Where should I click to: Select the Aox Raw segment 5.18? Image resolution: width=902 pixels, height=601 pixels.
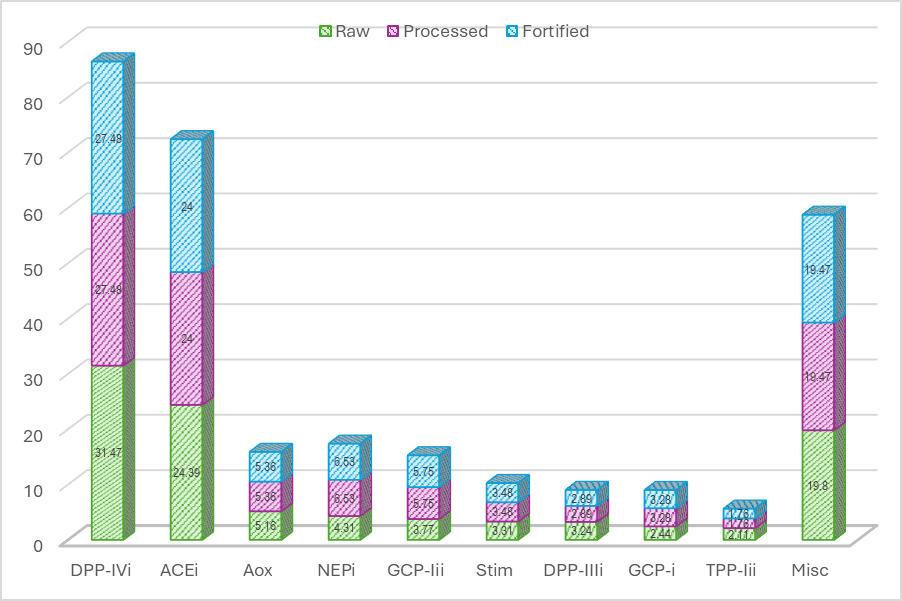tap(265, 526)
